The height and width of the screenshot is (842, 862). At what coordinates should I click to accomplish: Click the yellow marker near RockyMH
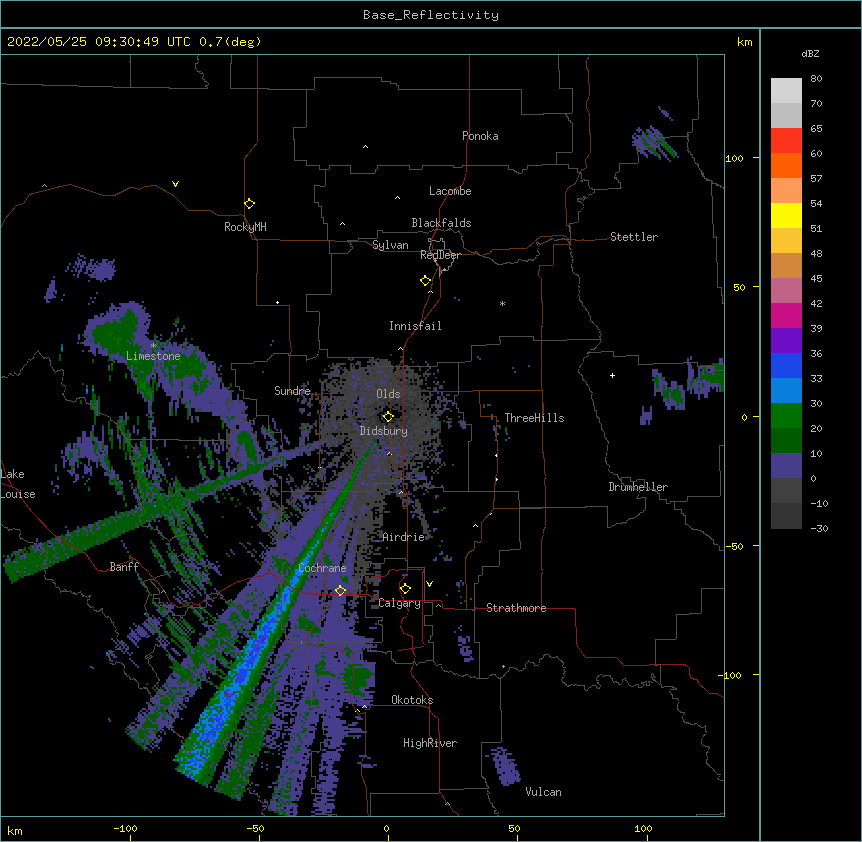coord(249,204)
